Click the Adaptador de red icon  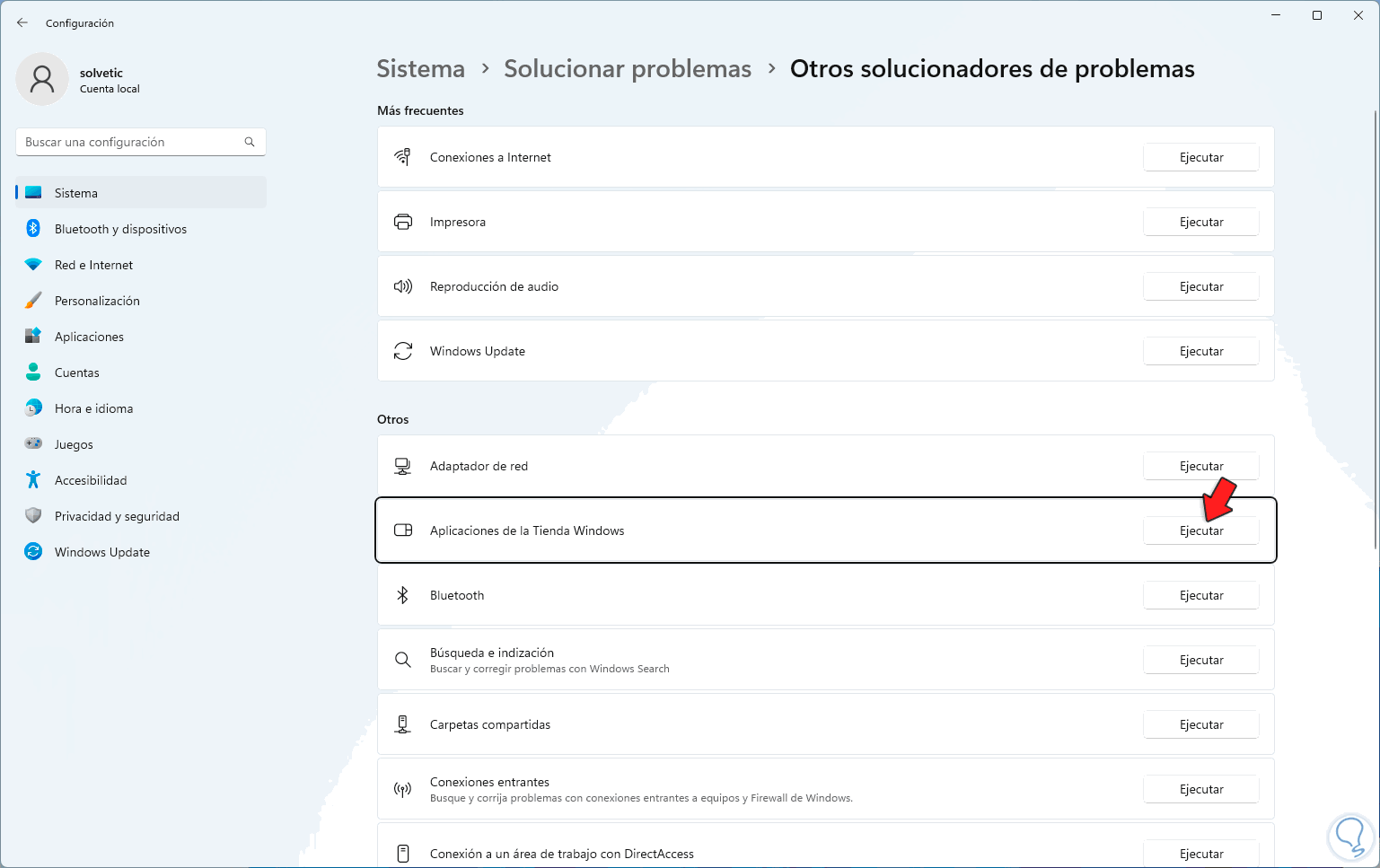point(403,466)
